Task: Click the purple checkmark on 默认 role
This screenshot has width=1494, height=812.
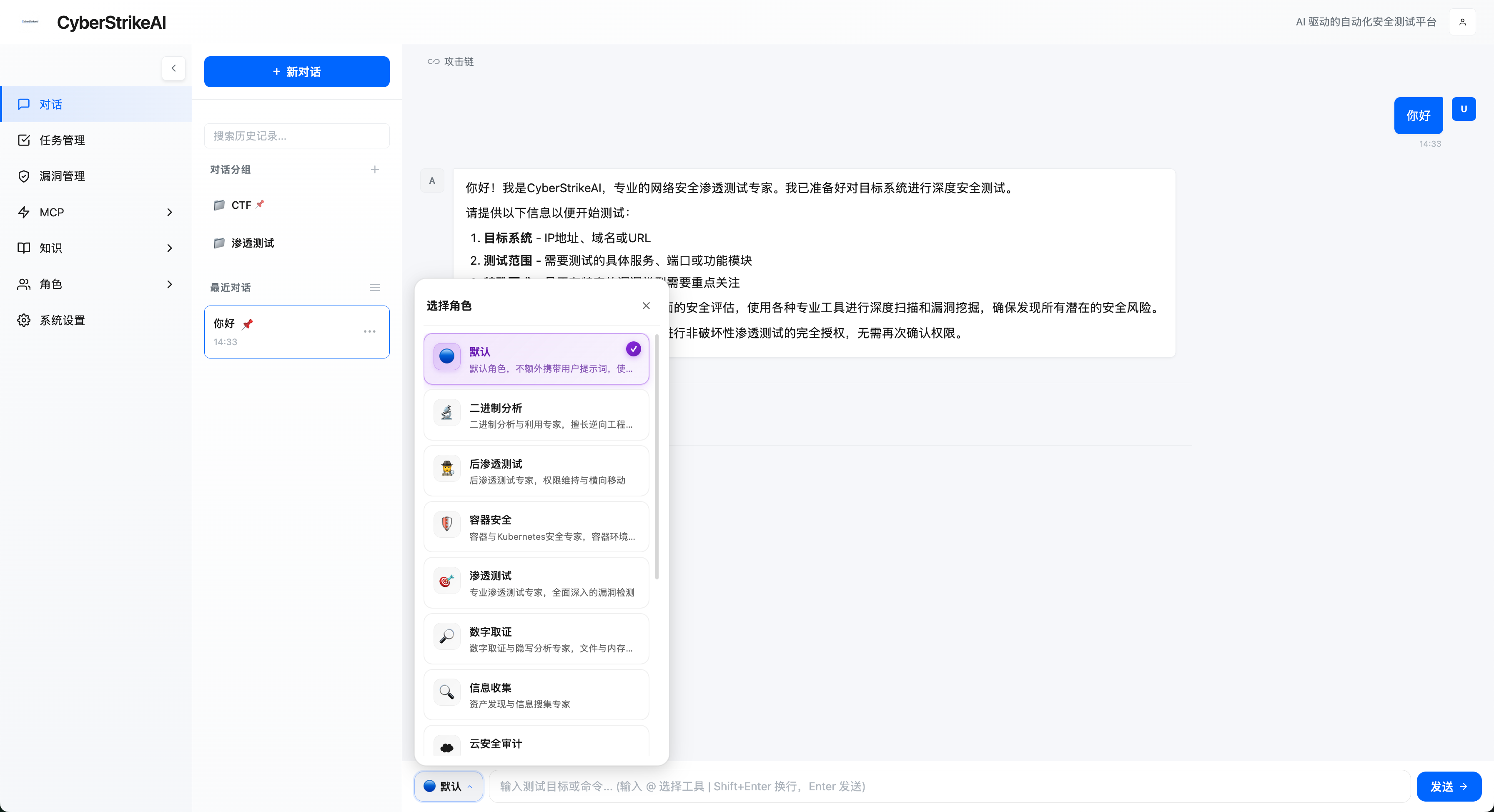Action: coord(633,348)
